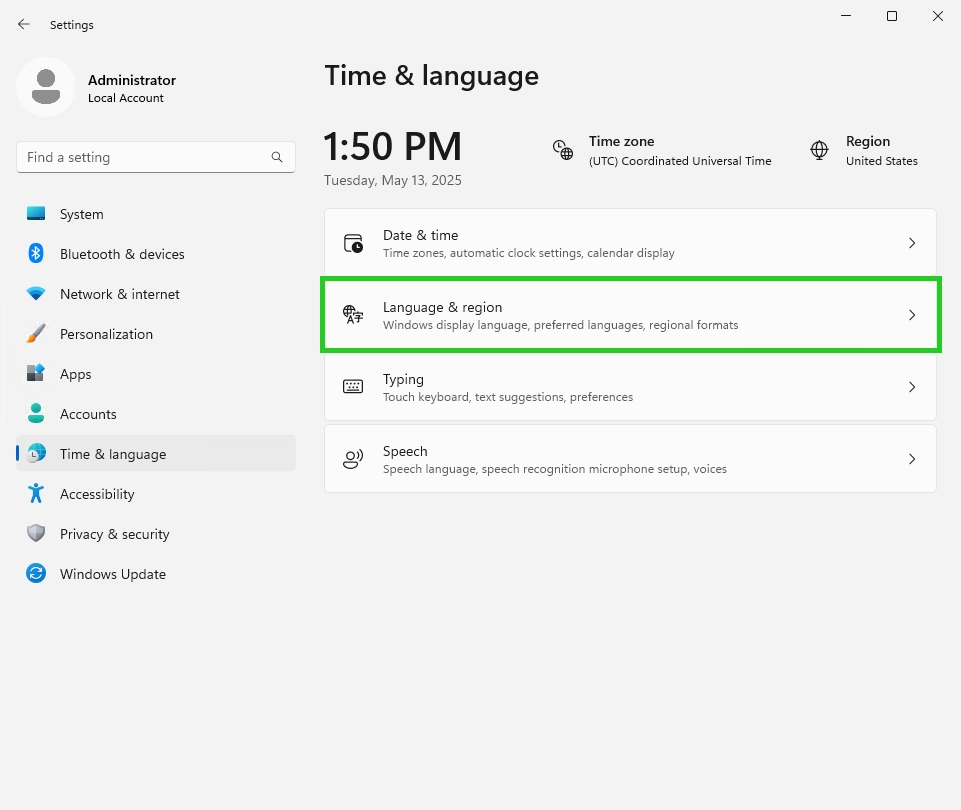Select Privacy & security in the sidebar
This screenshot has height=810, width=961.
tap(114, 534)
